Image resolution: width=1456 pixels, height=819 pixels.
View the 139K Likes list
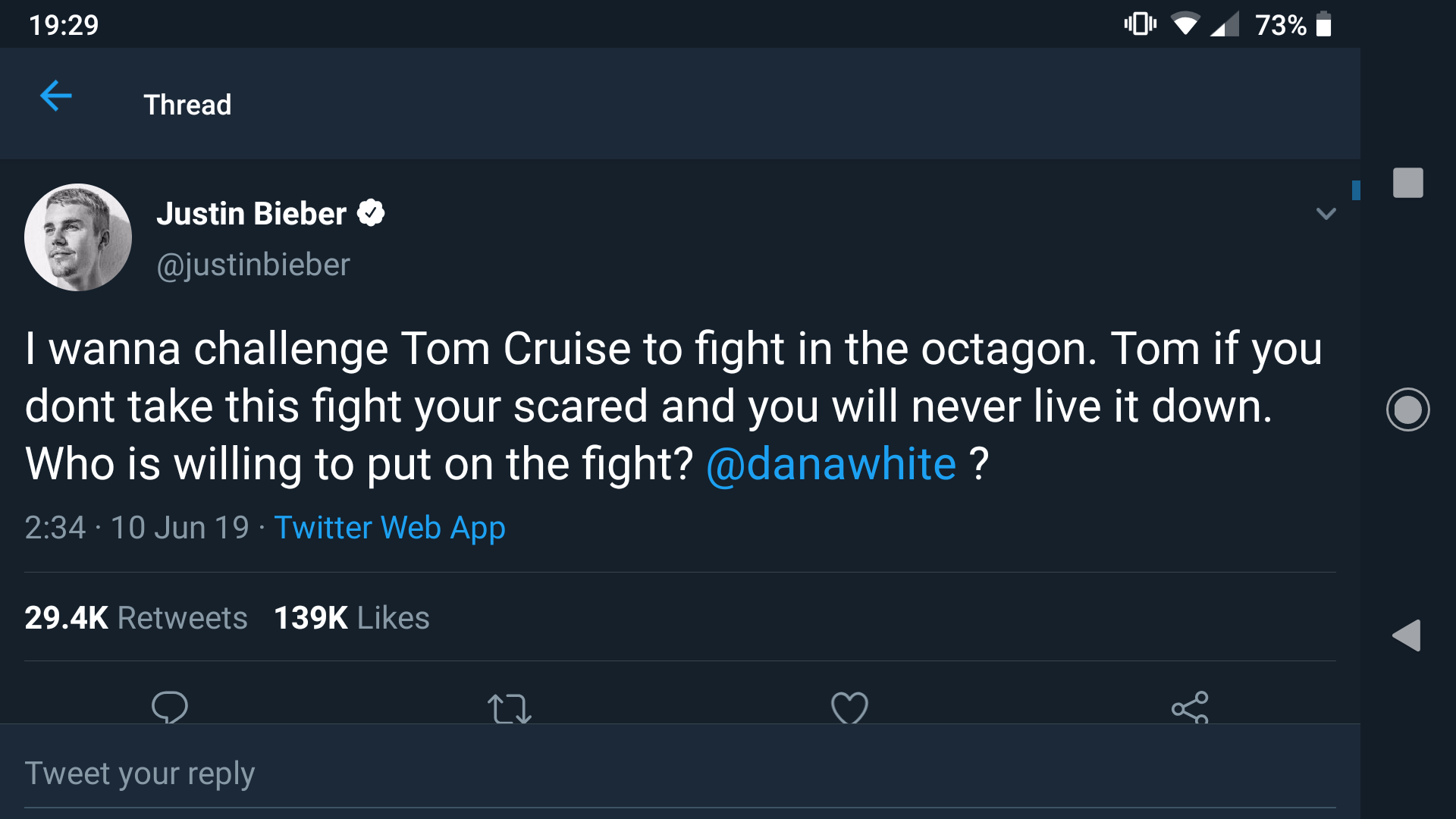pos(351,618)
